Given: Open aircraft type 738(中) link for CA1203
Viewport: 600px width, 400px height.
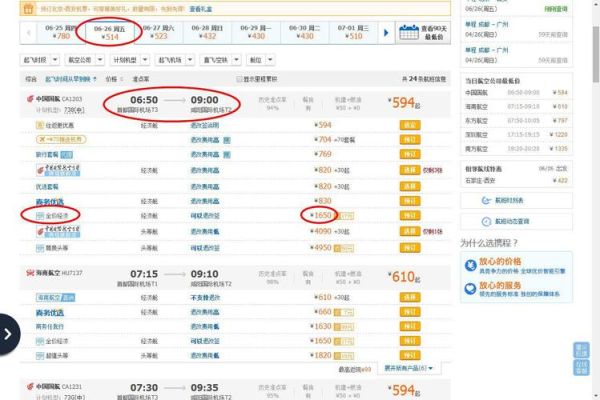Looking at the screenshot, I should pyautogui.click(x=74, y=110).
